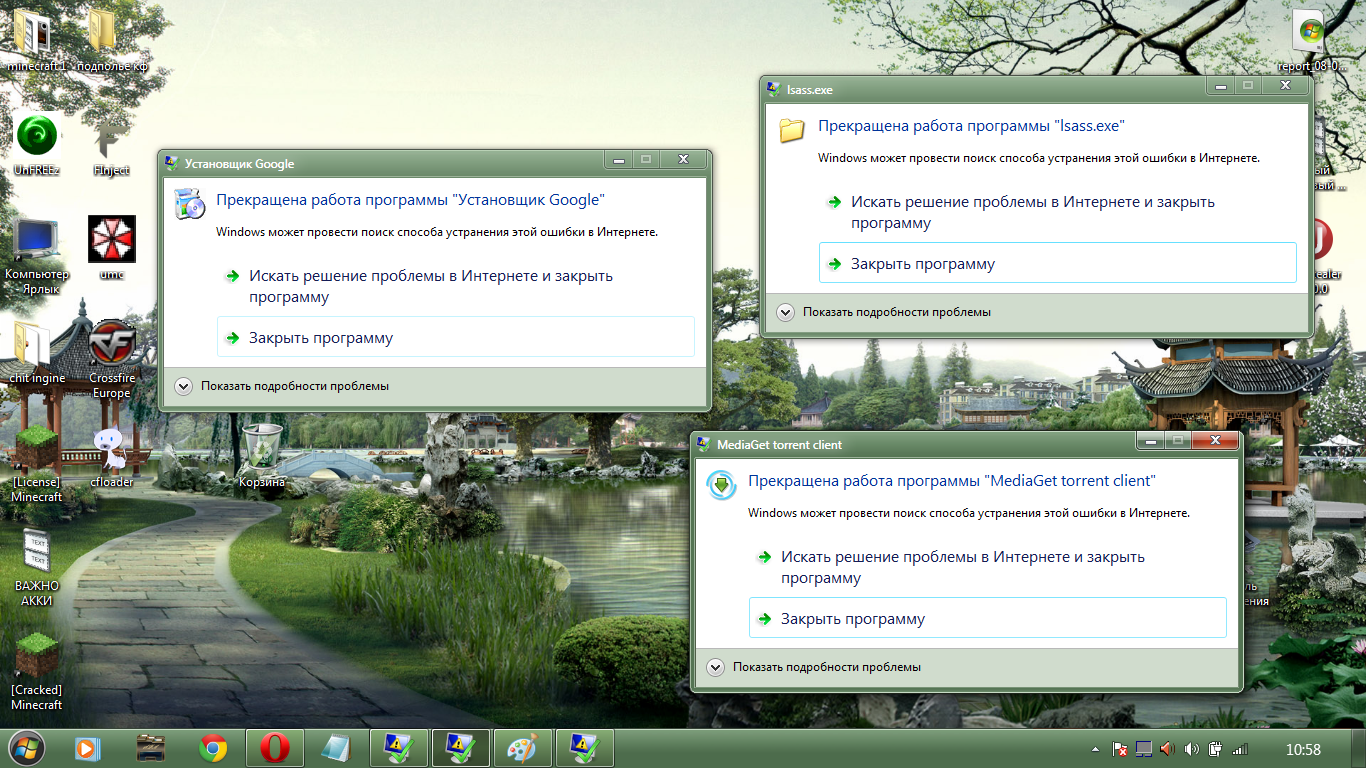The width and height of the screenshot is (1369, 776).
Task: Open the 10:58 taskbar clock
Action: pos(1302,749)
